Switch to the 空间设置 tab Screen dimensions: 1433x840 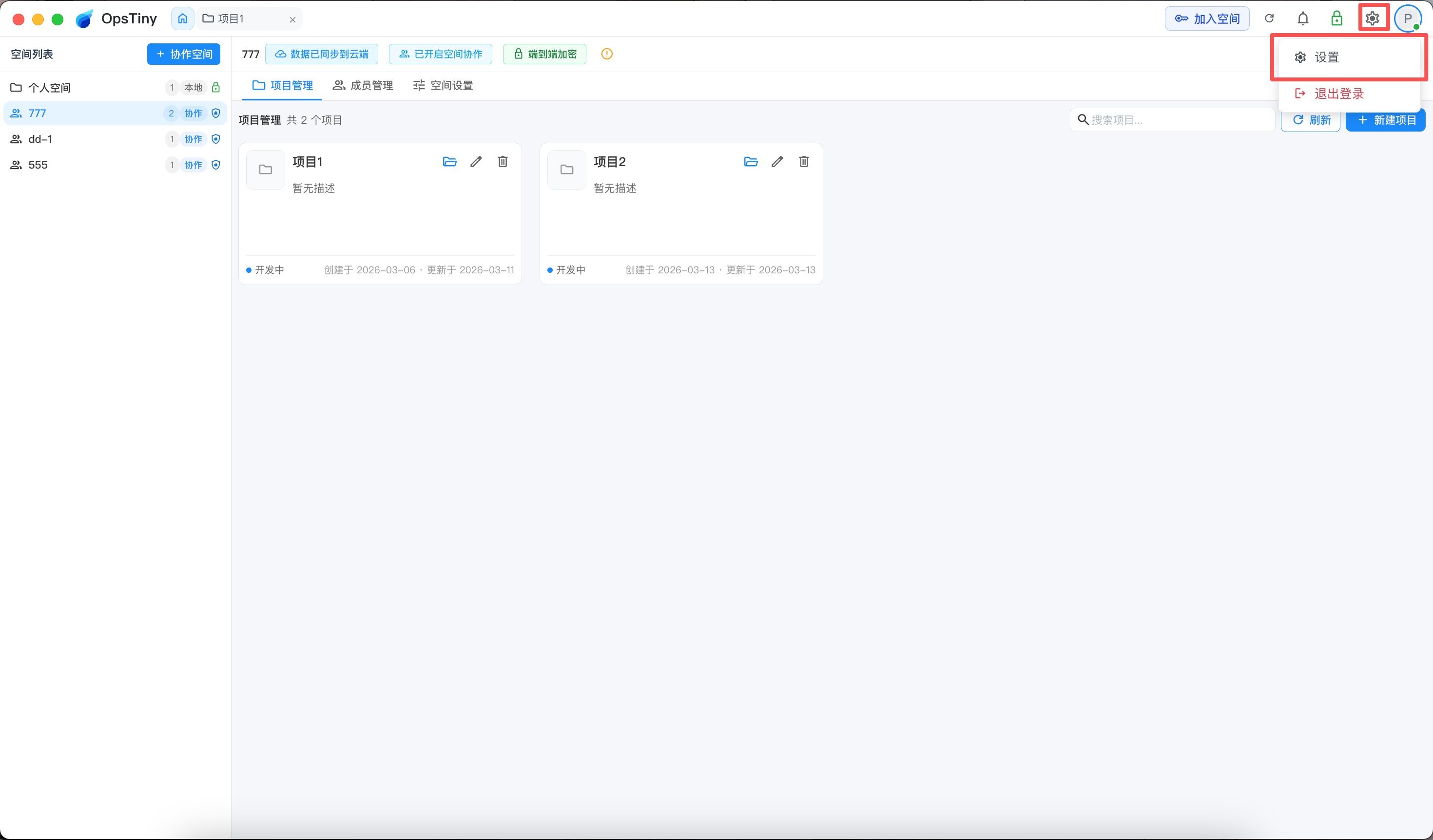(x=443, y=85)
